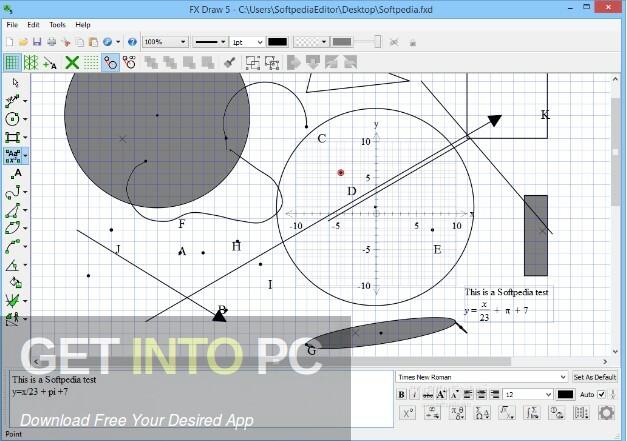The image size is (627, 441).
Task: Open the equation settings gear icon
Action: tap(606, 412)
